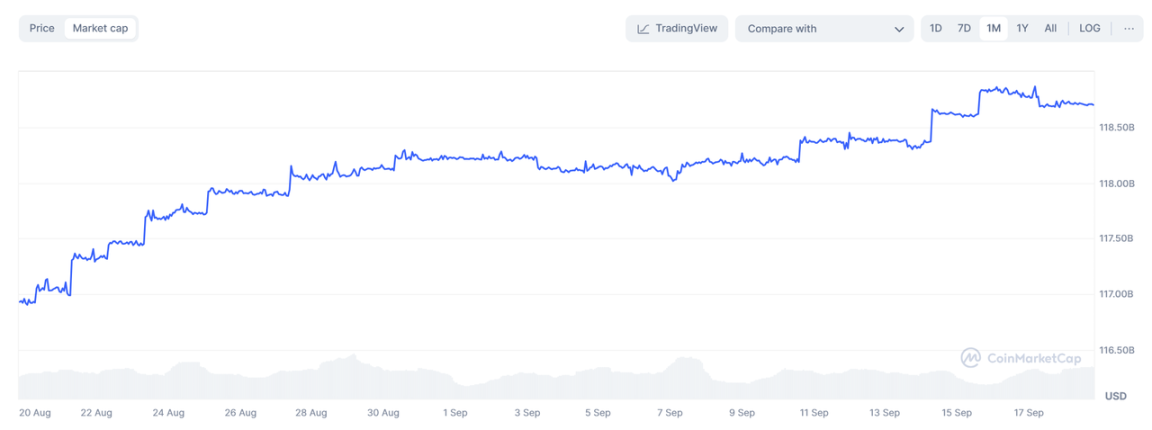Click the 118.00B y-axis label
1152x430 pixels.
click(1117, 184)
